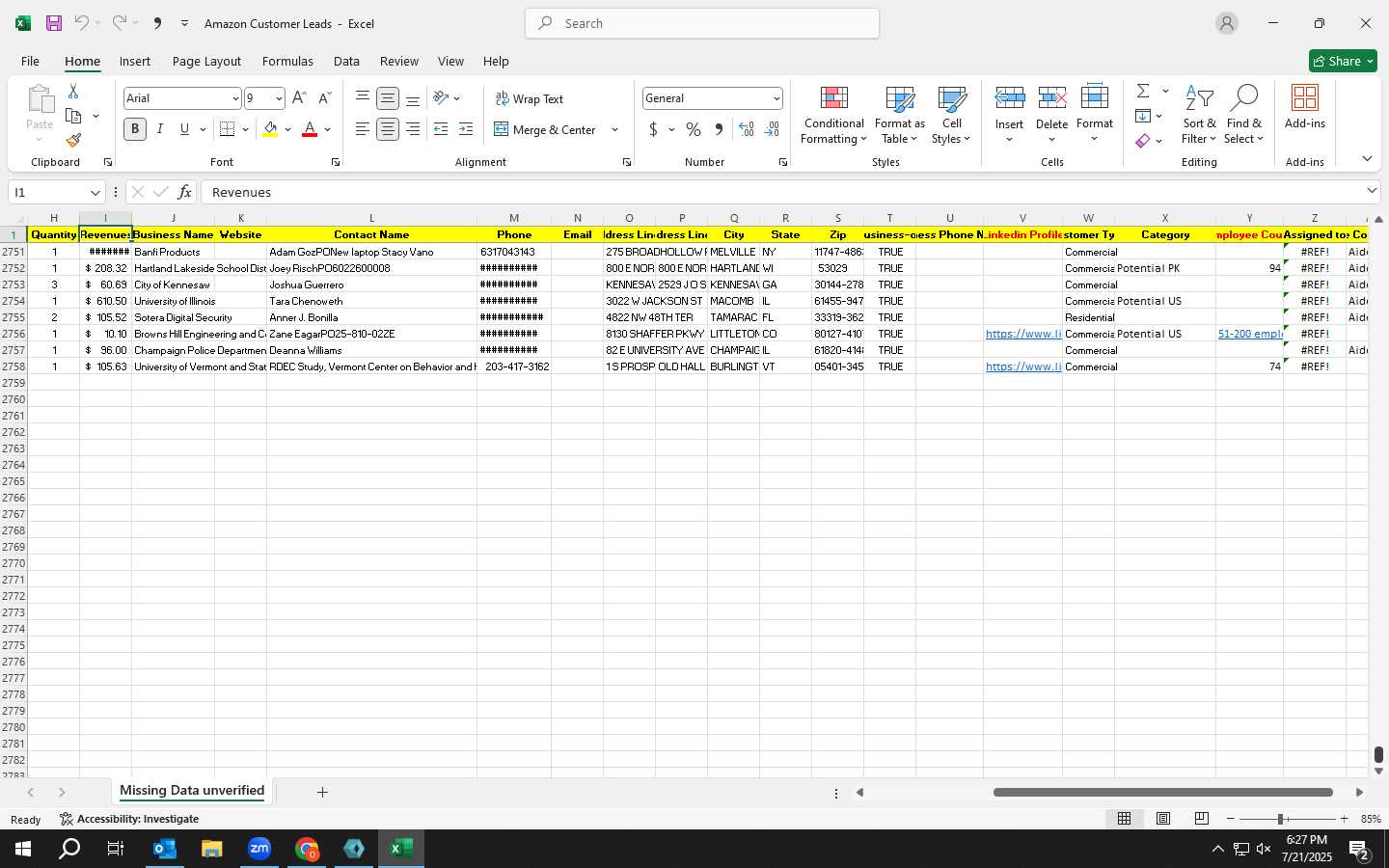The height and width of the screenshot is (868, 1389).
Task: Click the Save icon in the title bar
Action: click(x=54, y=23)
